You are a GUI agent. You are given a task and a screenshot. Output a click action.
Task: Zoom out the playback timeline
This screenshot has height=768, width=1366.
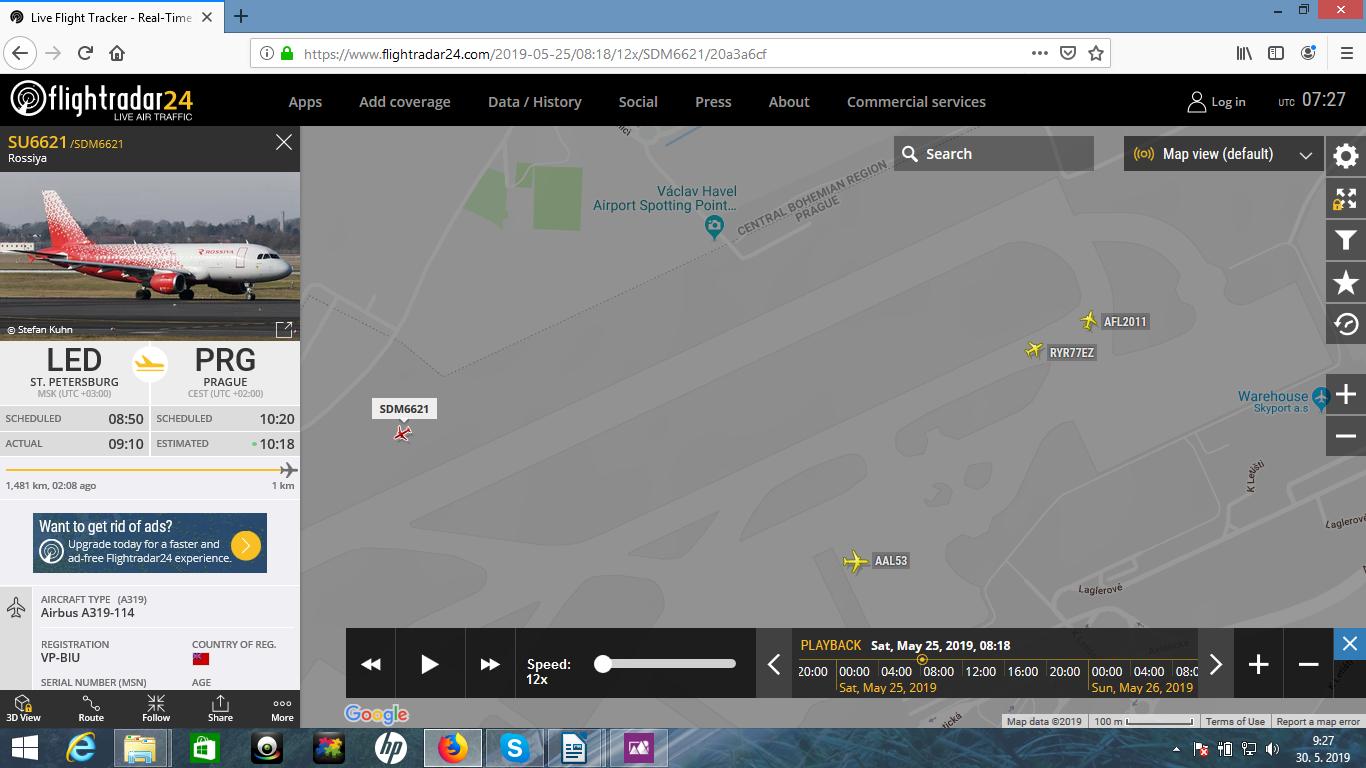[1308, 664]
